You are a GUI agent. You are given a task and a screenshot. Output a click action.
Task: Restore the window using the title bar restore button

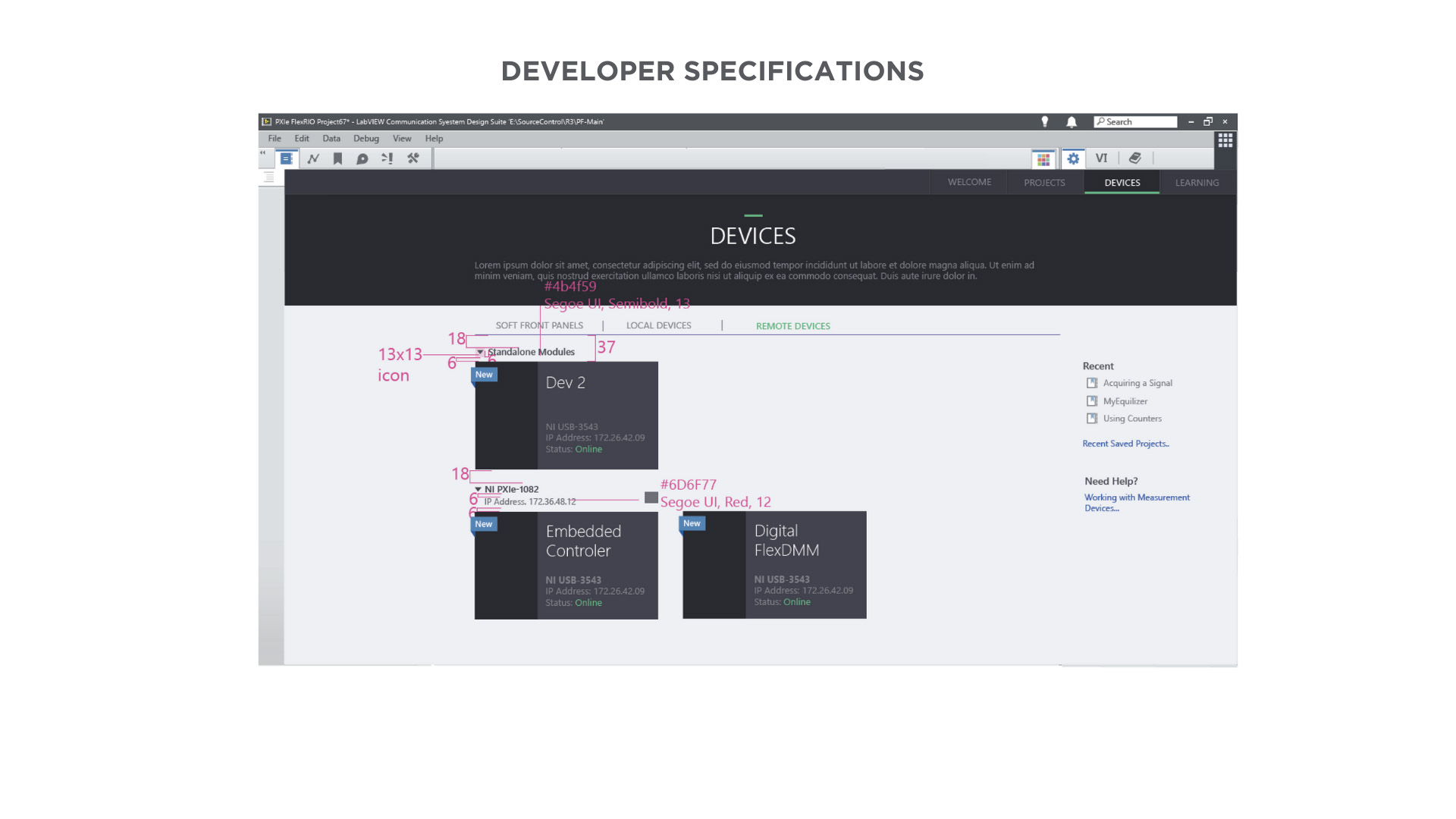click(x=1208, y=121)
